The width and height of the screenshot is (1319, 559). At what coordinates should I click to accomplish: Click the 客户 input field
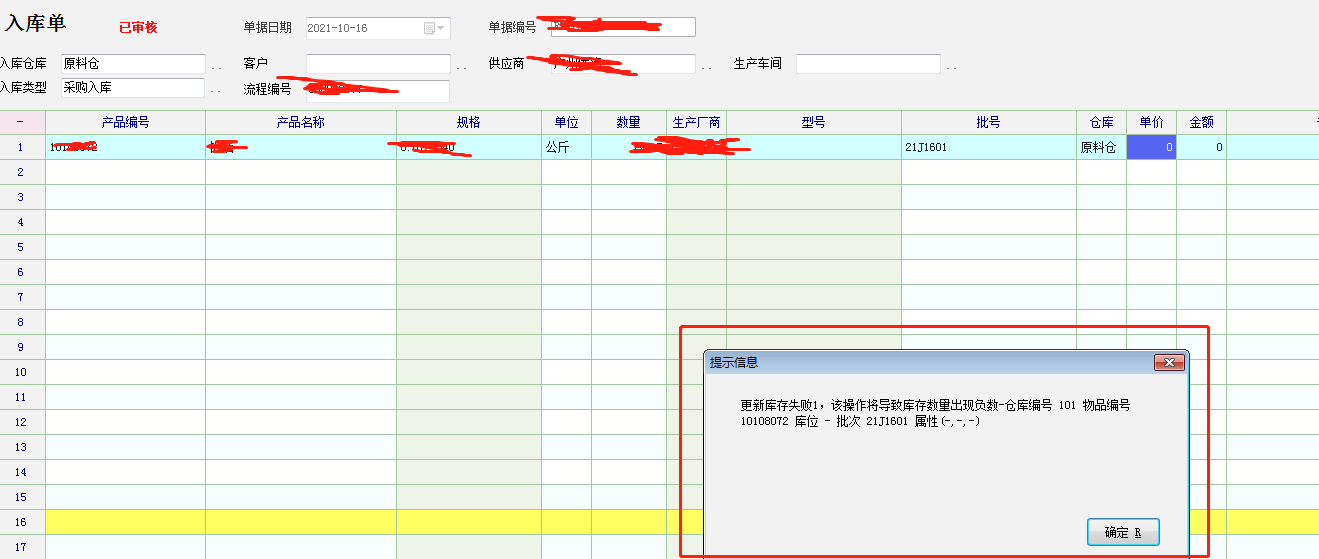(x=378, y=64)
